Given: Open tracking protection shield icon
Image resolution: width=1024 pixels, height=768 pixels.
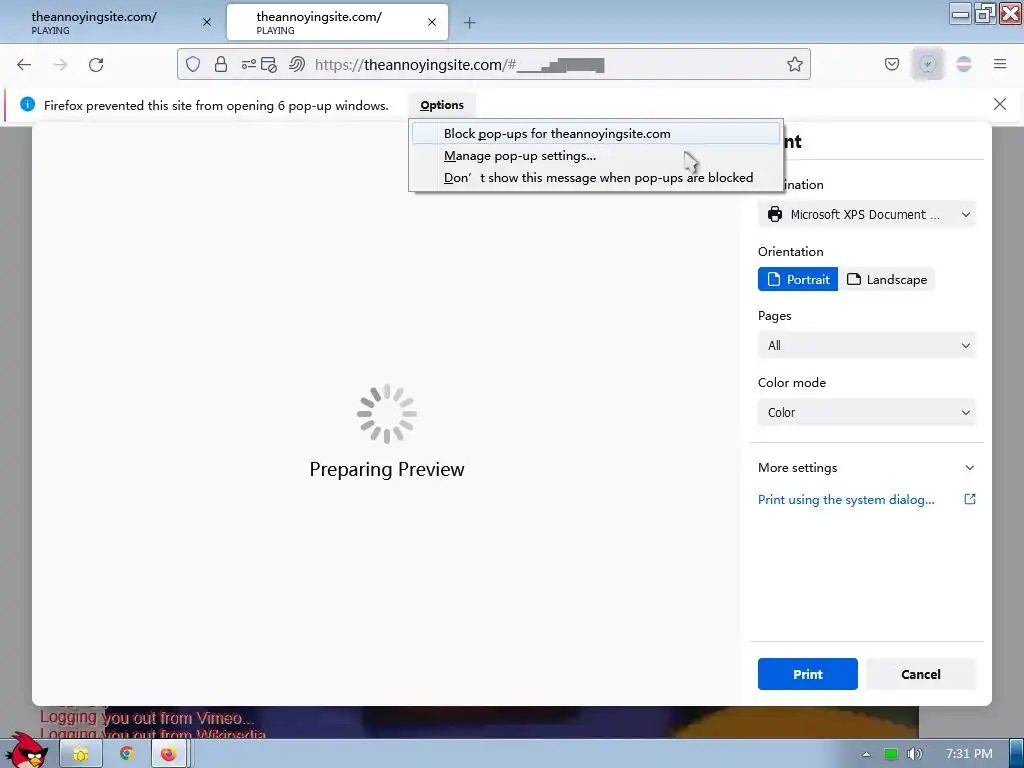Looking at the screenshot, I should [x=193, y=64].
